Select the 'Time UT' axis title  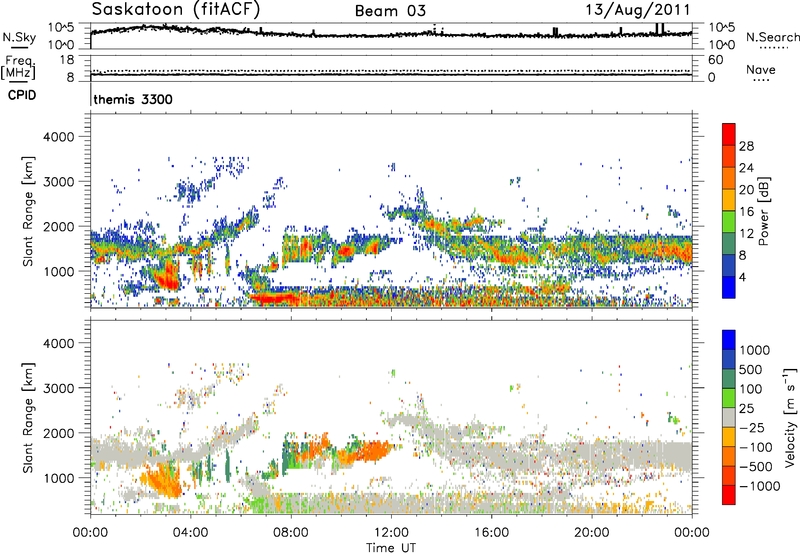(391, 548)
